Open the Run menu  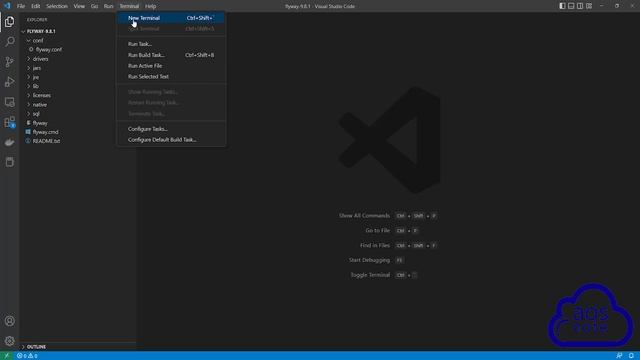[x=108, y=6]
